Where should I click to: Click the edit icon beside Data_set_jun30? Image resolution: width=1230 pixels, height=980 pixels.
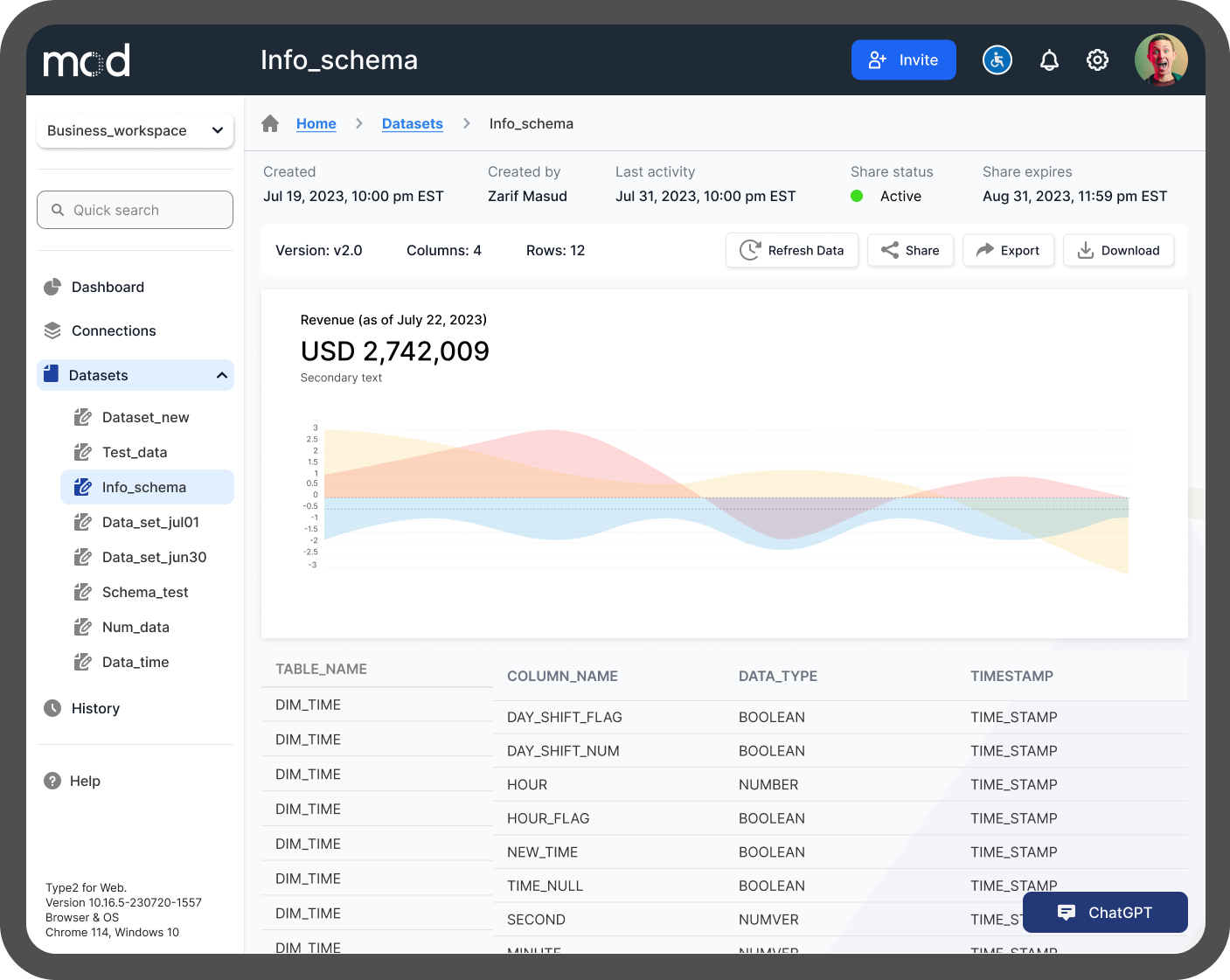click(x=83, y=557)
